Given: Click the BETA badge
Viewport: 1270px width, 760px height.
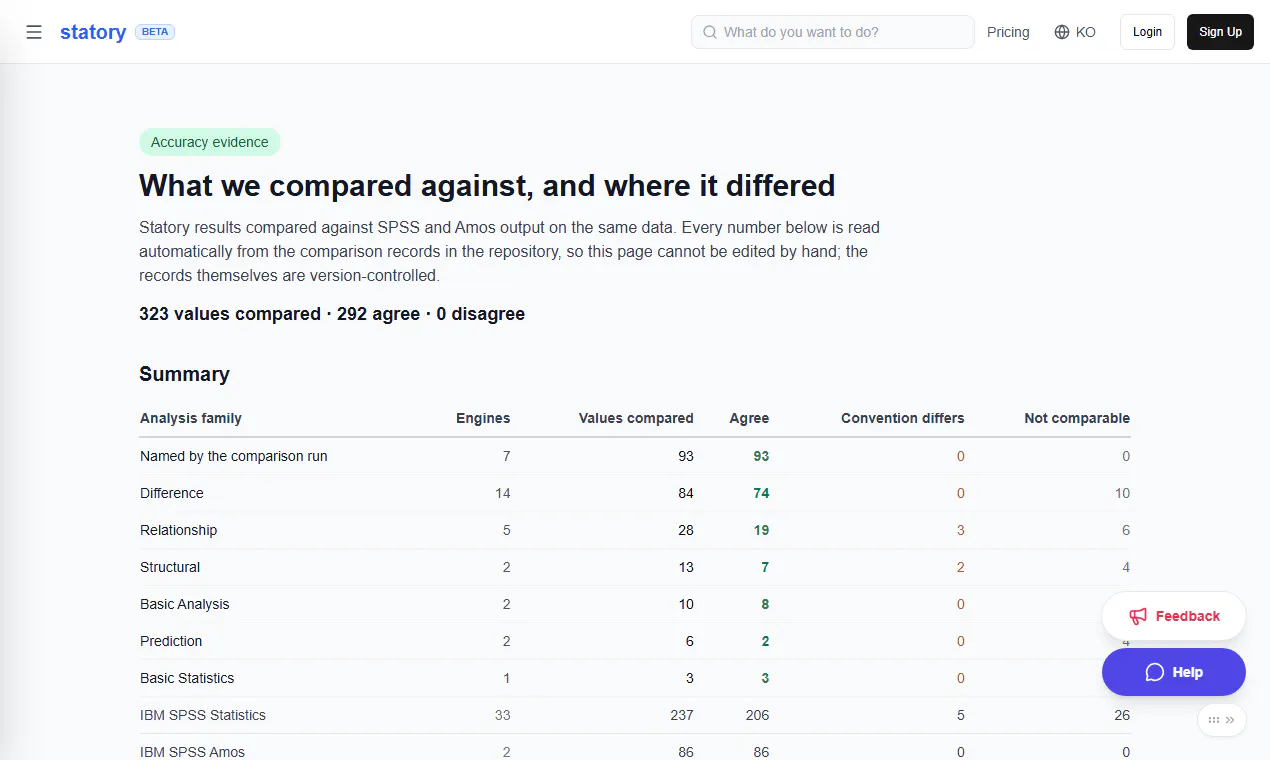Looking at the screenshot, I should pos(155,32).
